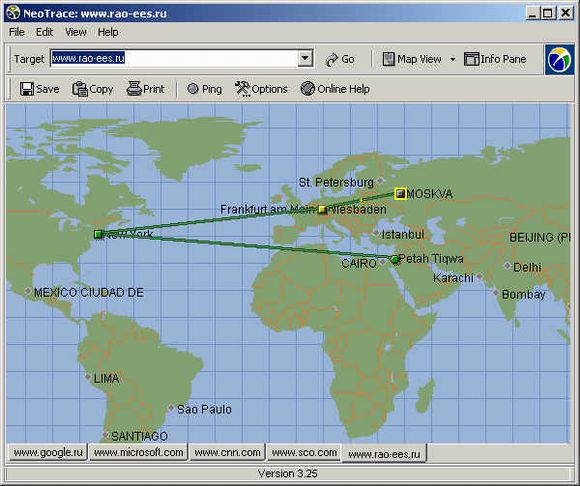
Task: Click the NeoTrace logo icon at right
Action: pos(559,59)
